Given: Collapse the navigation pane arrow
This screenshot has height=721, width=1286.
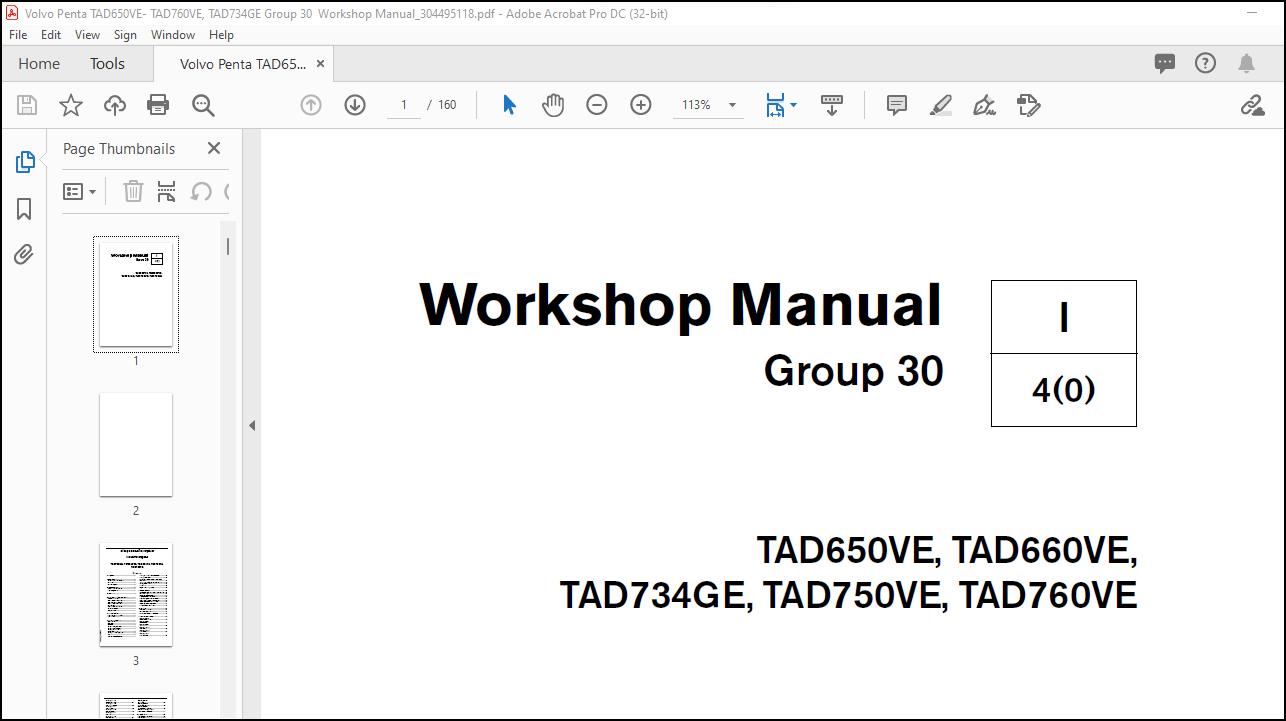Looking at the screenshot, I should (x=252, y=425).
